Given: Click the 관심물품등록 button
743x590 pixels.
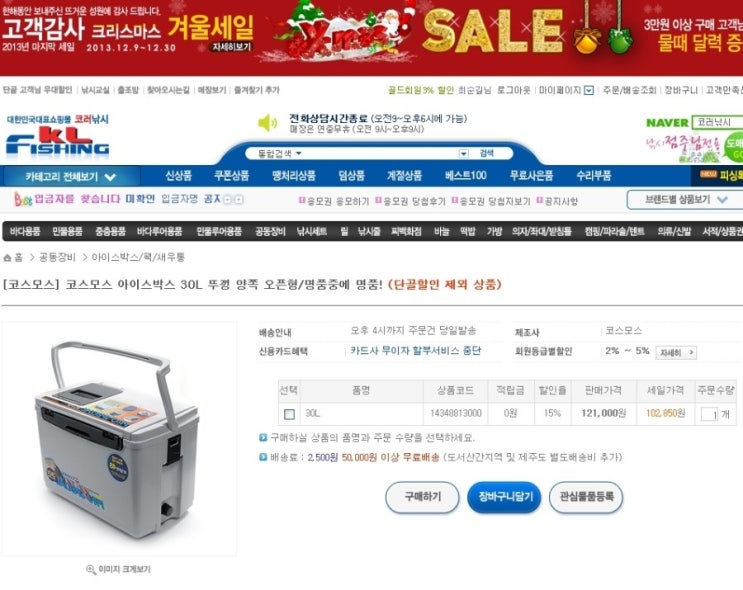Looking at the screenshot, I should coord(586,497).
